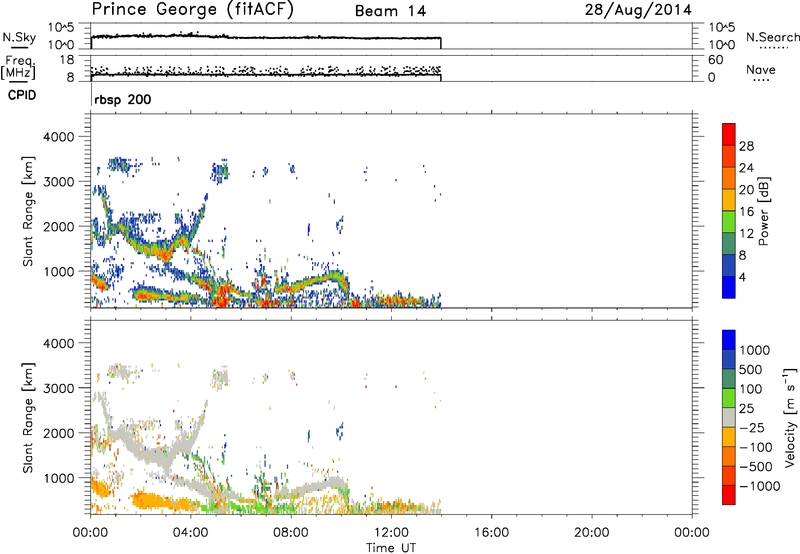Click the "1000" Velocity colorbar label
The width and height of the screenshot is (800, 554).
(755, 350)
